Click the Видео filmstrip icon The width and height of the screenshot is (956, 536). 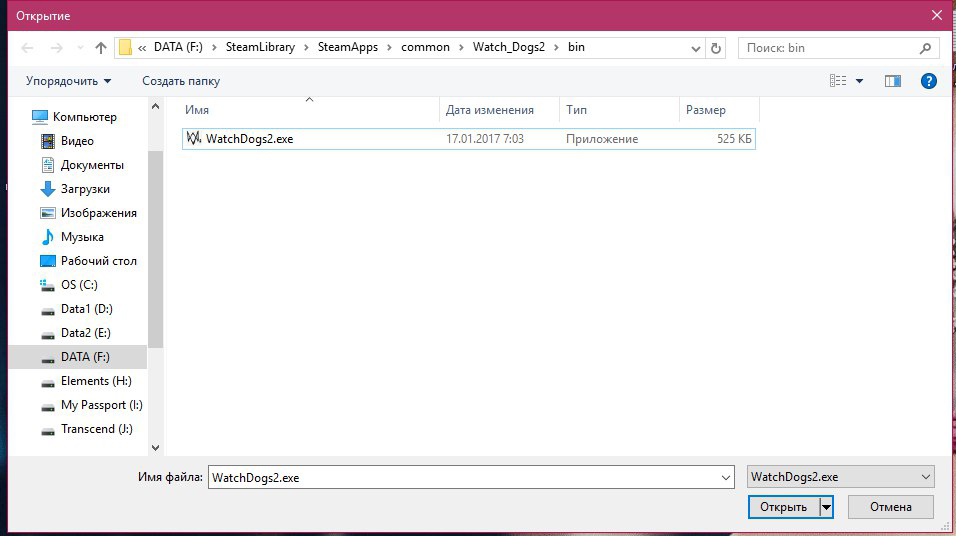[x=48, y=141]
